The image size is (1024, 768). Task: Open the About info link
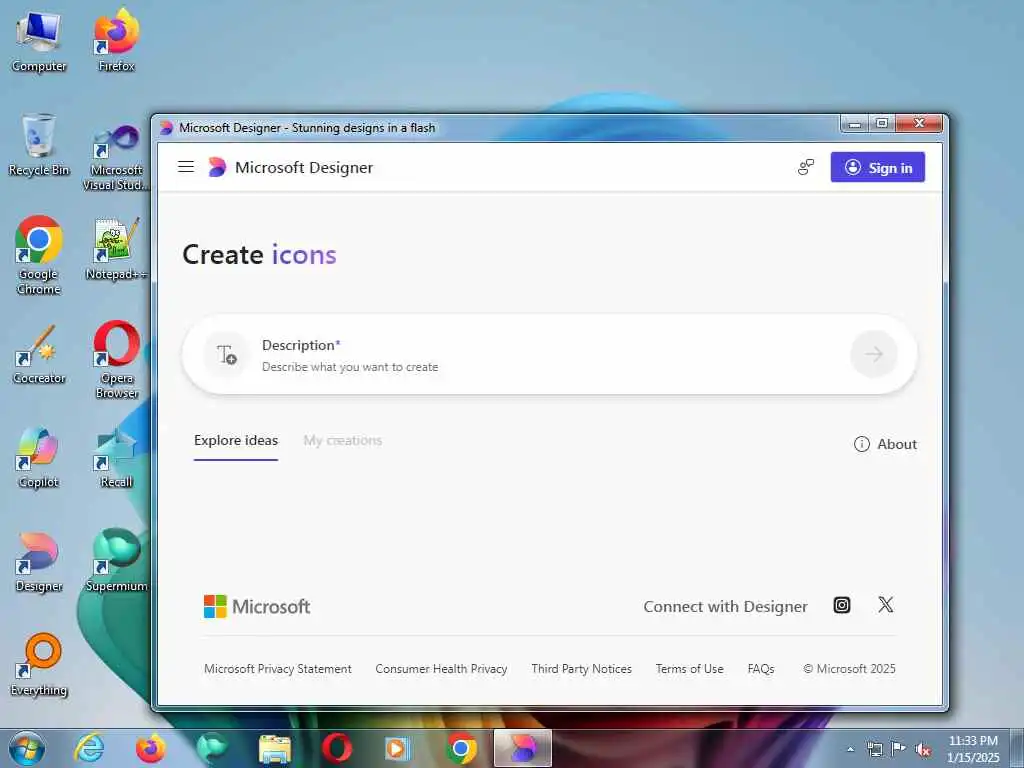(885, 444)
